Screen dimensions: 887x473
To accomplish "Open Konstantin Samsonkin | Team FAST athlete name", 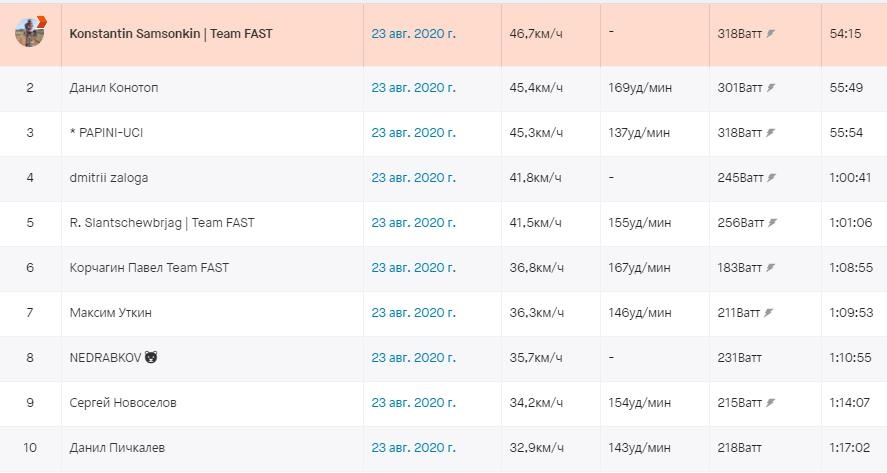I will tap(171, 33).
